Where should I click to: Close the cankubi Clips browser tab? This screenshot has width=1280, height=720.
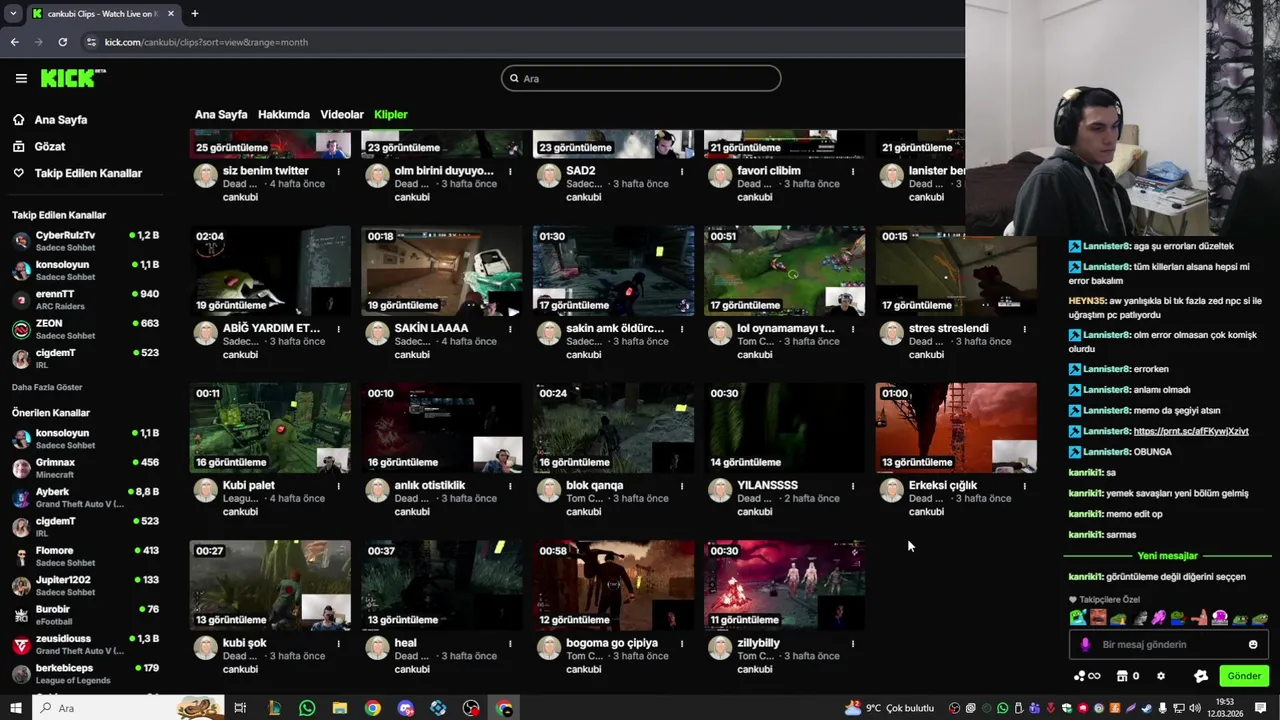[x=171, y=14]
